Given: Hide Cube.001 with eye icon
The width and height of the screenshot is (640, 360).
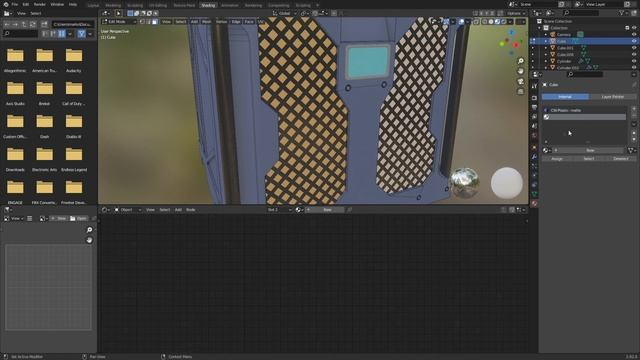Looking at the screenshot, I should pos(634,48).
